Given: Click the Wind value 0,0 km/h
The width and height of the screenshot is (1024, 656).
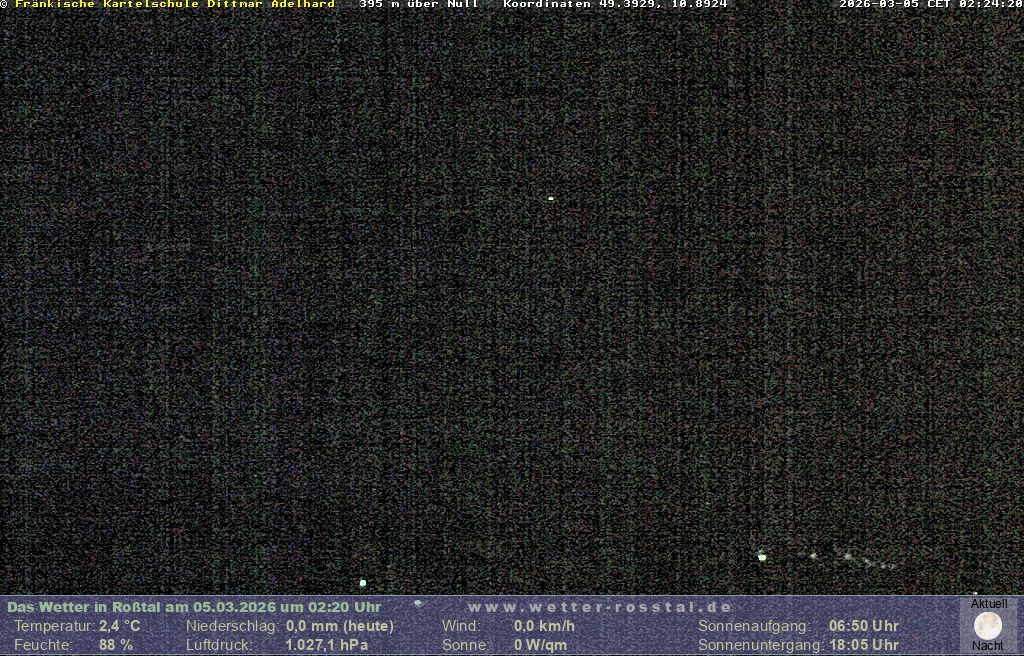Looking at the screenshot, I should [544, 626].
